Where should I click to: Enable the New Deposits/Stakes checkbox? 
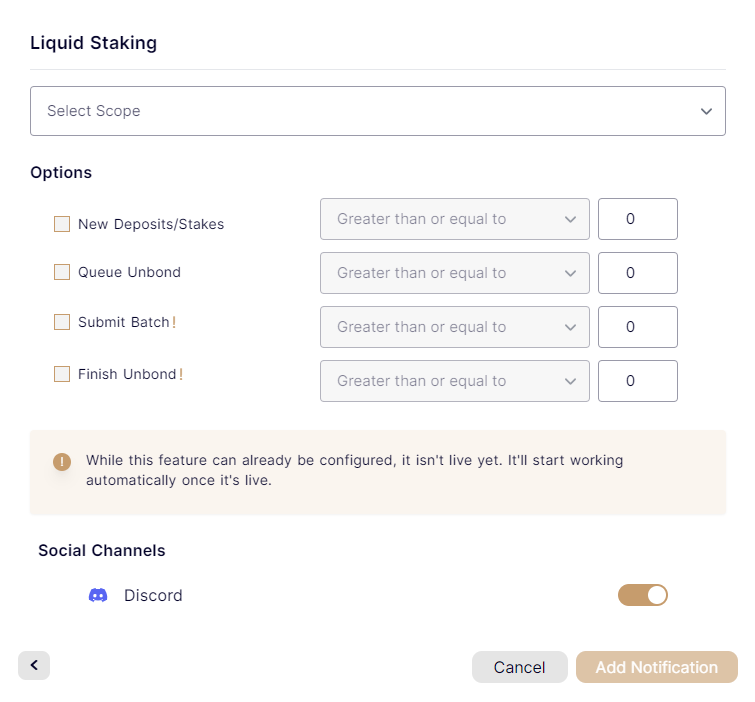click(x=62, y=224)
